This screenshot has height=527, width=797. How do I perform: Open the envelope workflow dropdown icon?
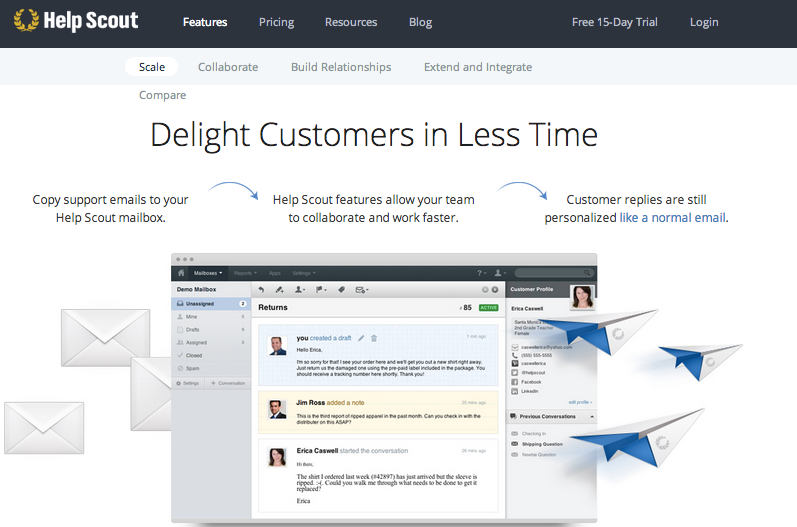point(362,290)
